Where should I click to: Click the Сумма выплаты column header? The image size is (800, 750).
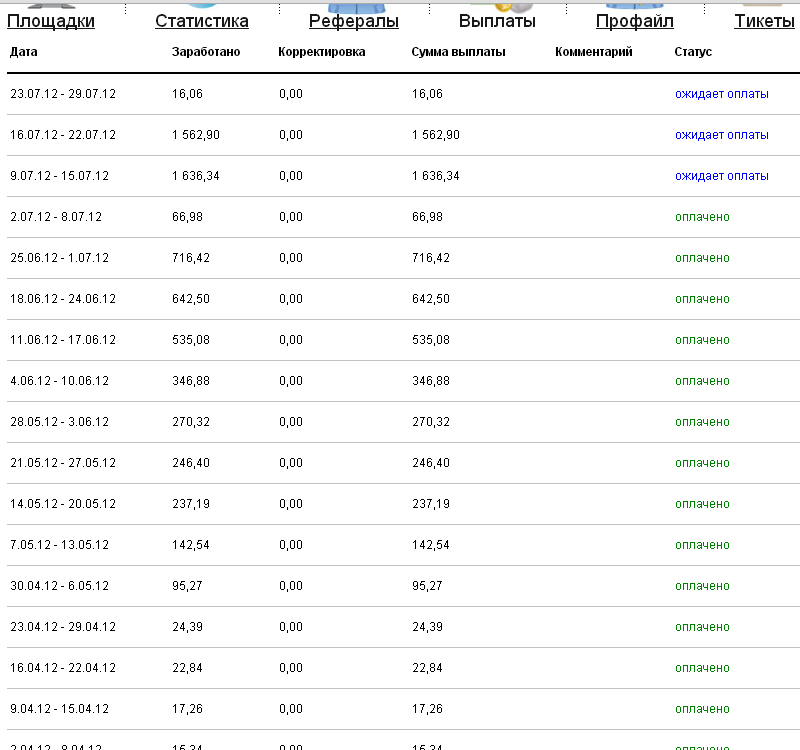(458, 52)
